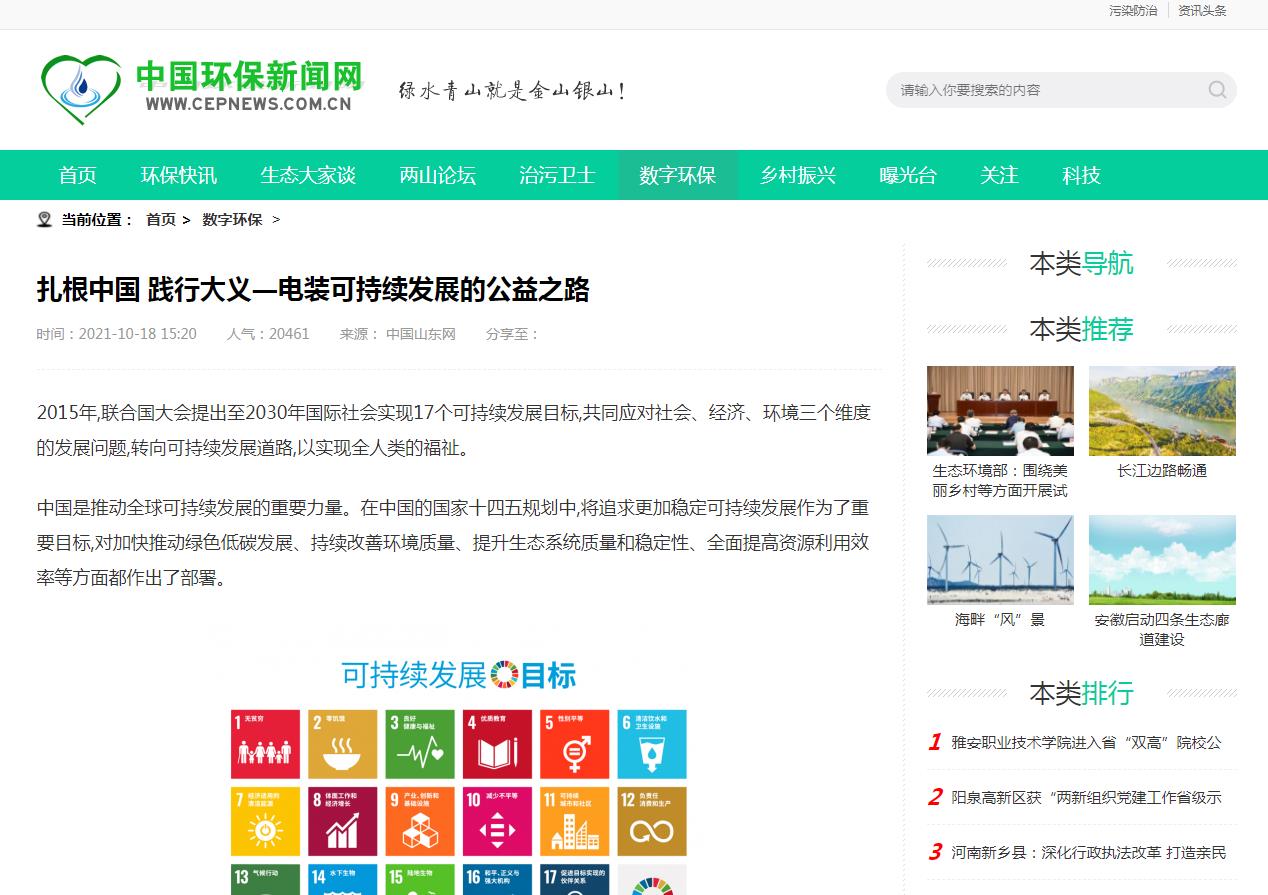Open the 科技 navigation tab

[1081, 175]
